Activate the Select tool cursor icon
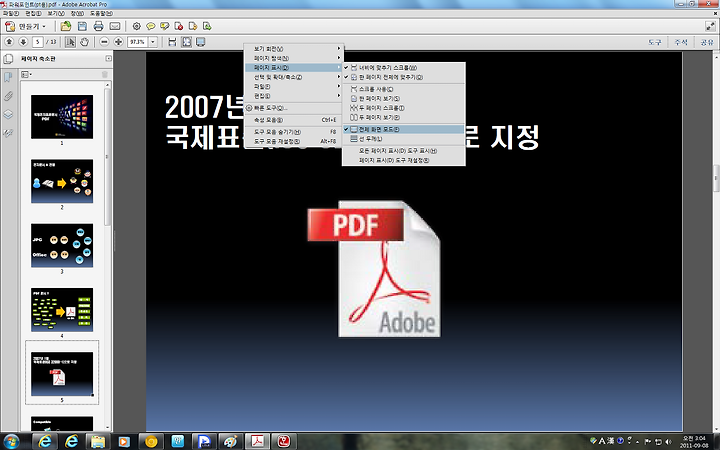Viewport: 720px width, 450px height. (x=70, y=42)
